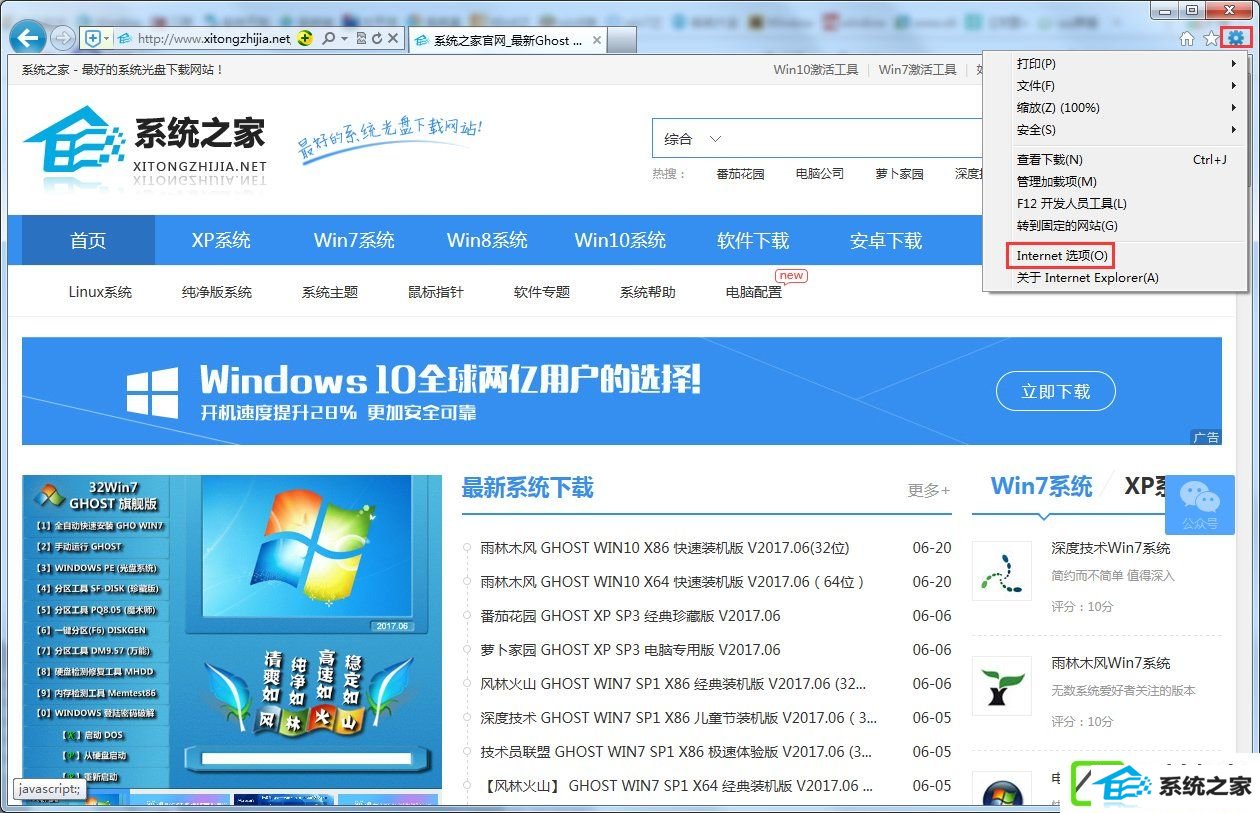Stop loading with the X icon in address bar

coord(393,38)
